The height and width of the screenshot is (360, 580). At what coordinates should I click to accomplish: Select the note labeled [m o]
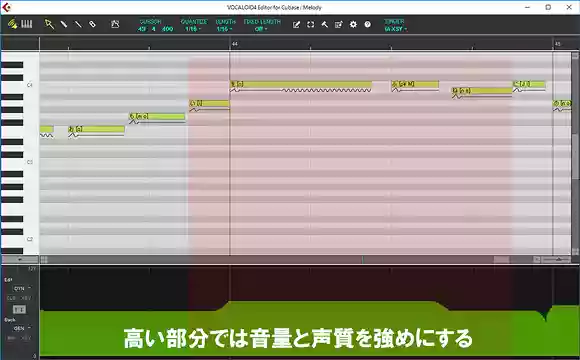tap(157, 117)
